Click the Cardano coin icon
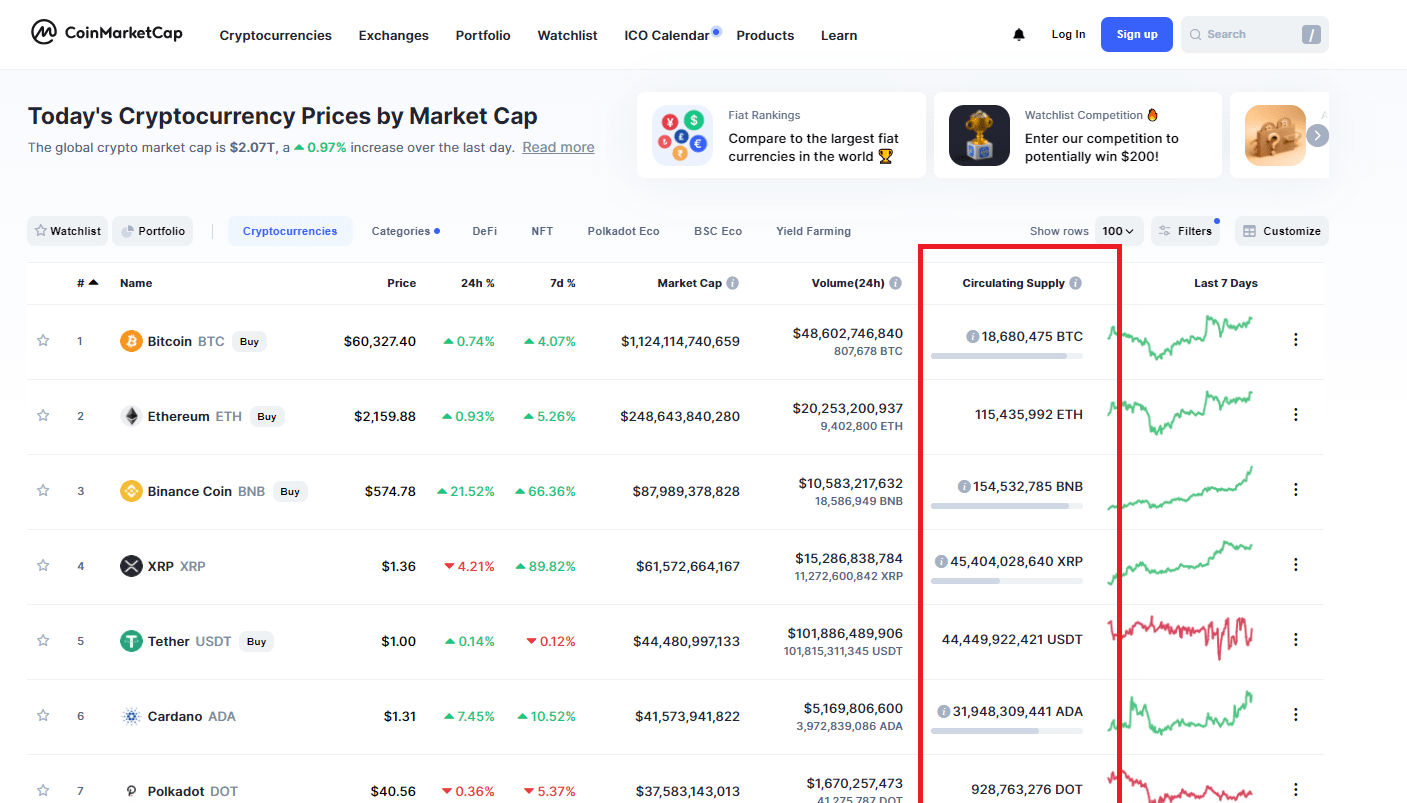Screen dimensions: 1407x803 [x=131, y=716]
